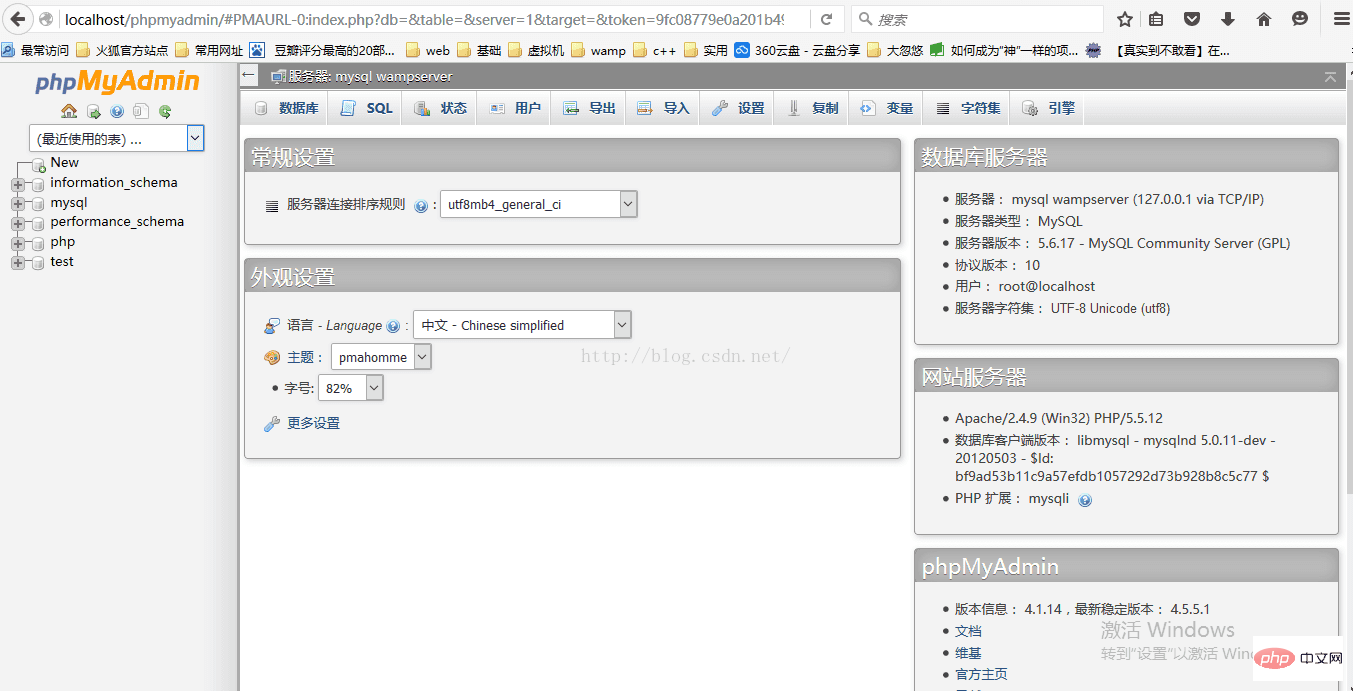Click the 维基 link

[x=968, y=653]
